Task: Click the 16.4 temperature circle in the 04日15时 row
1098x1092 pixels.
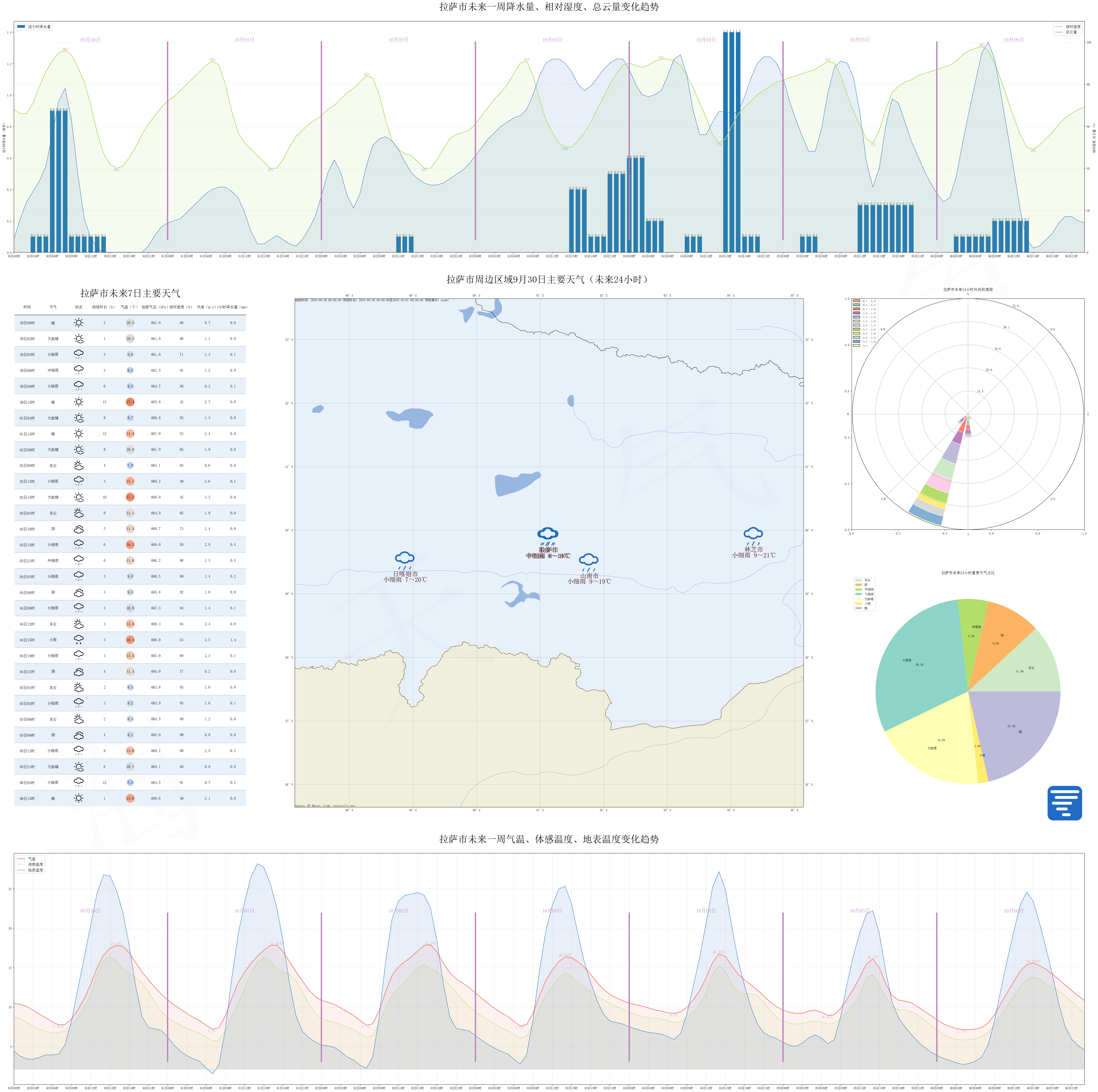Action: [130, 640]
